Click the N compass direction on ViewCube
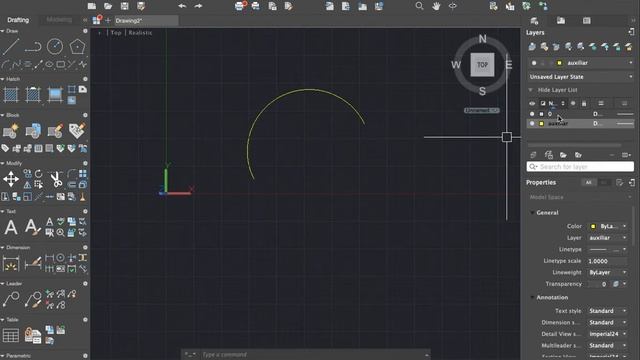The image size is (640, 360). (x=482, y=39)
